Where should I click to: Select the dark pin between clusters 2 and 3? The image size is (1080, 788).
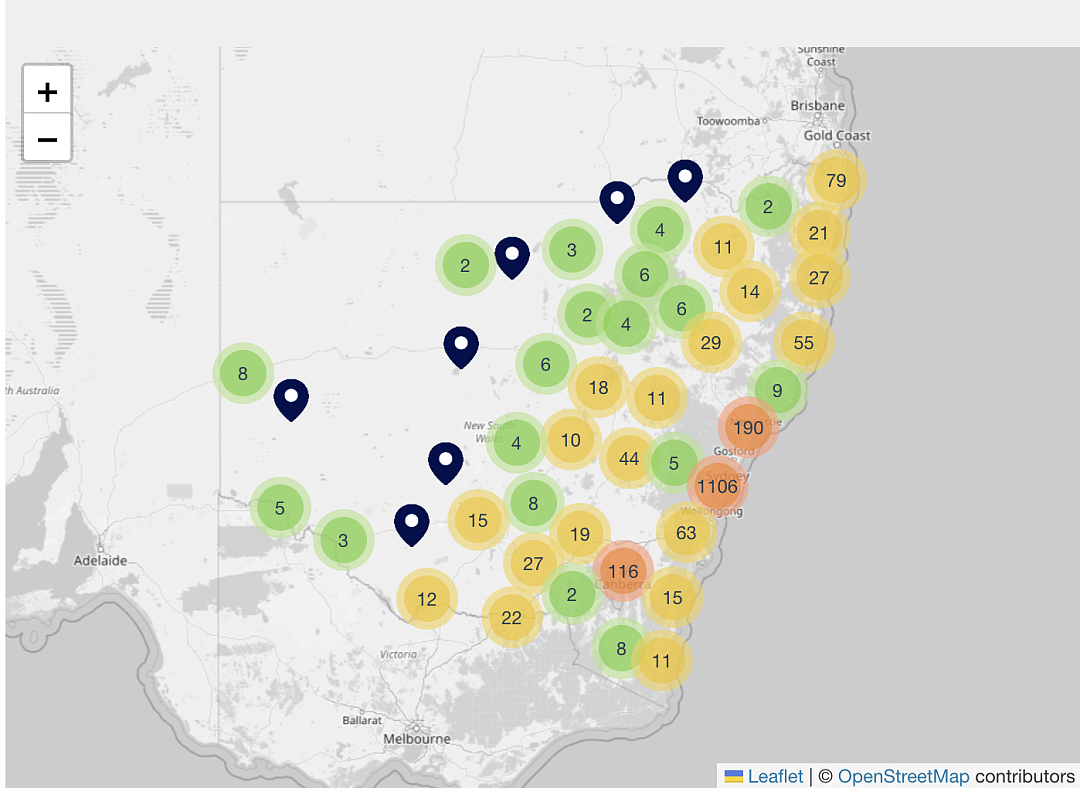(512, 258)
